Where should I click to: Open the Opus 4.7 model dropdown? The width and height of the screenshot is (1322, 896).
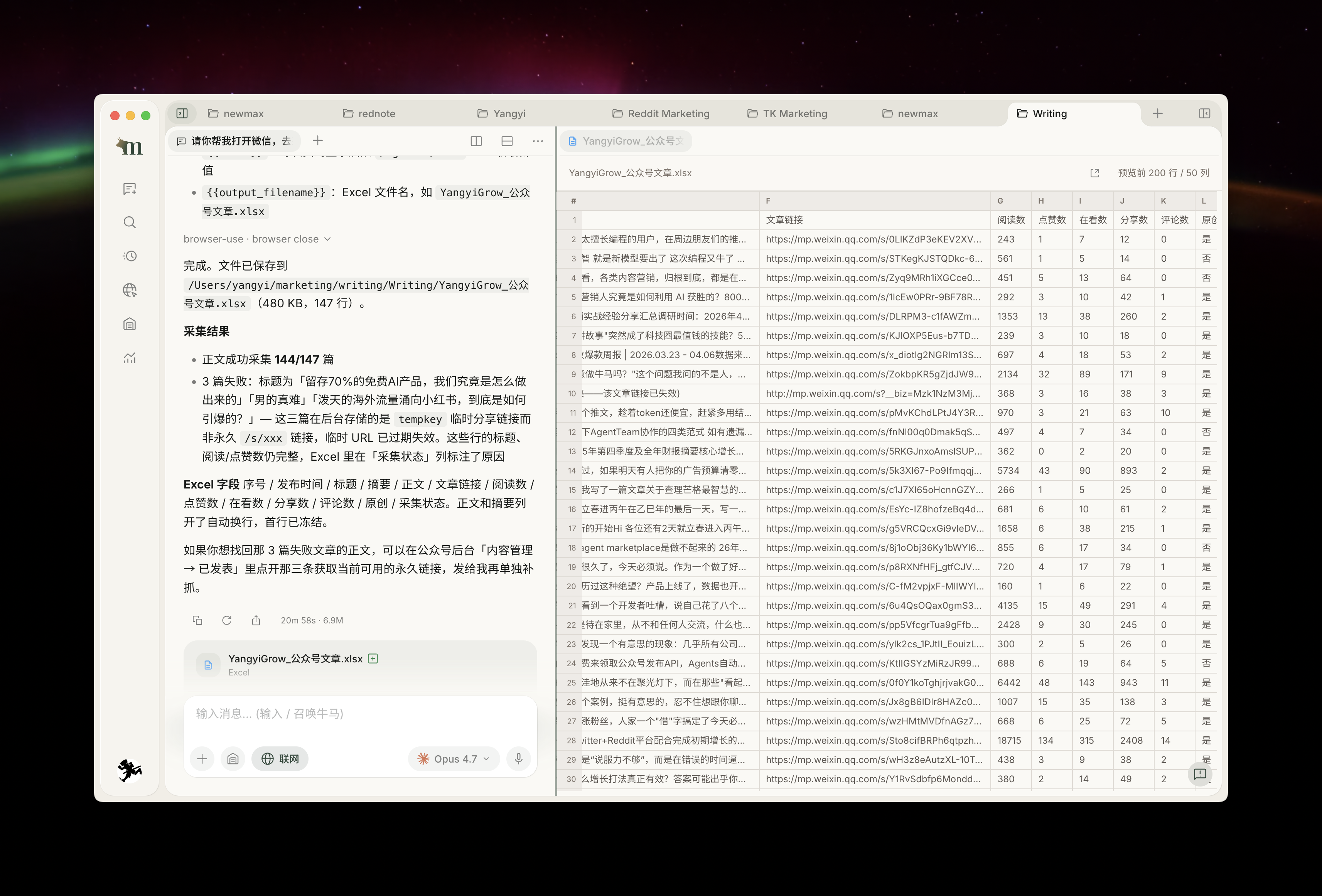click(x=454, y=758)
